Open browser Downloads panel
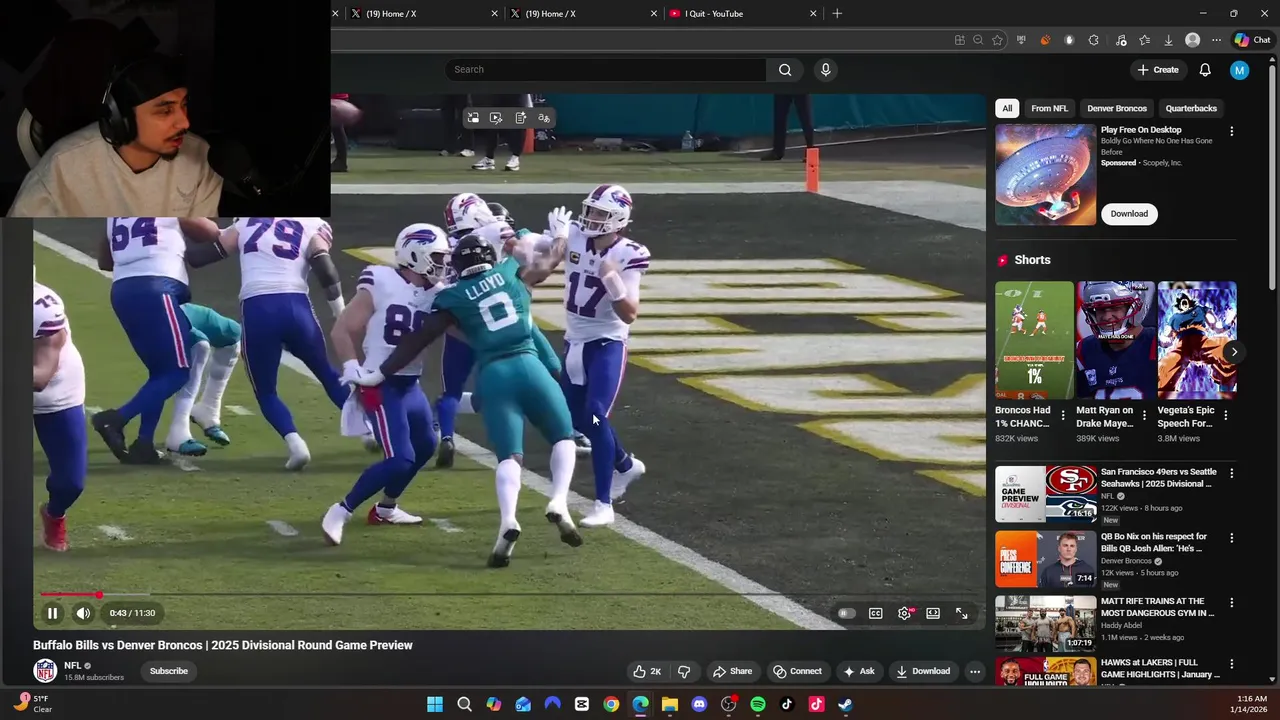 1168,40
